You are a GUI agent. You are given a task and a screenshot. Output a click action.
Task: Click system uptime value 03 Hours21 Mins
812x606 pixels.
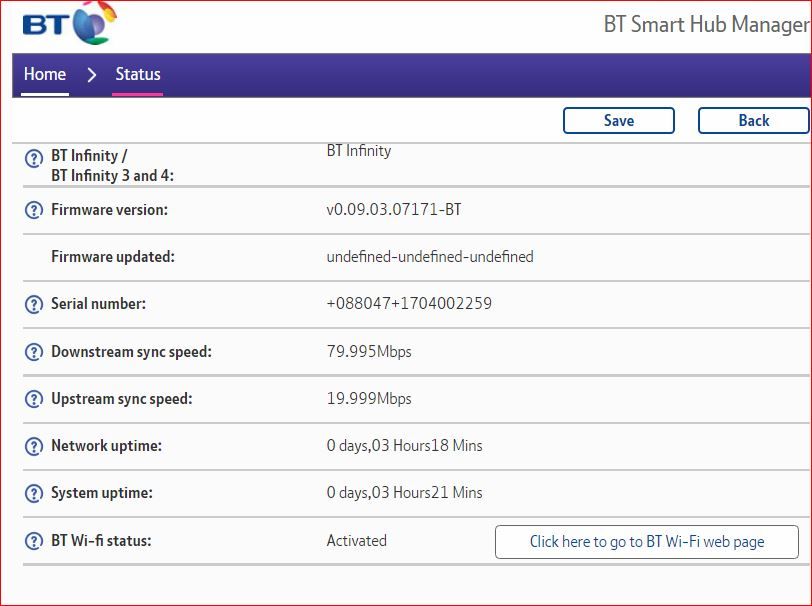404,493
